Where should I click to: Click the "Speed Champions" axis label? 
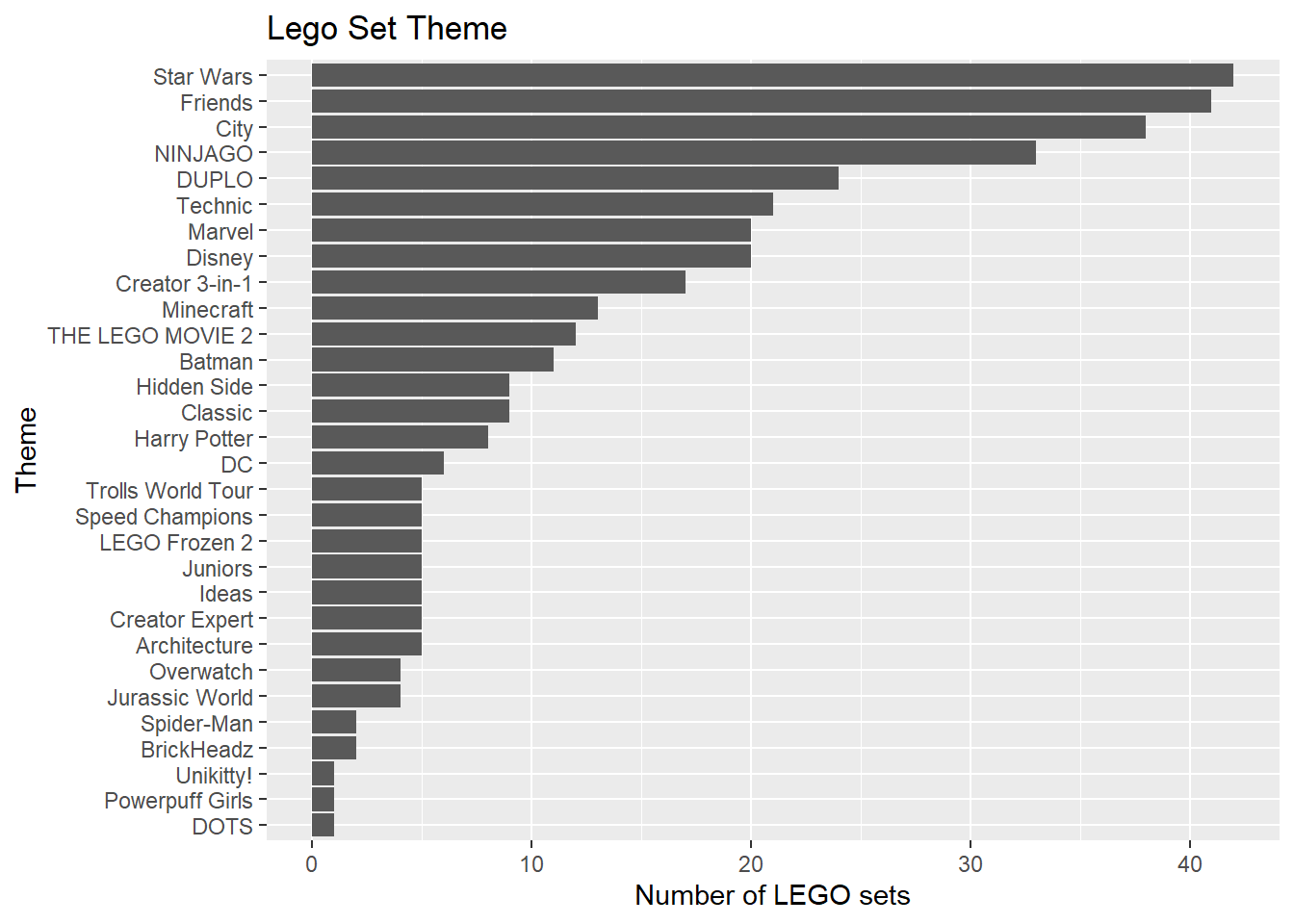click(164, 517)
